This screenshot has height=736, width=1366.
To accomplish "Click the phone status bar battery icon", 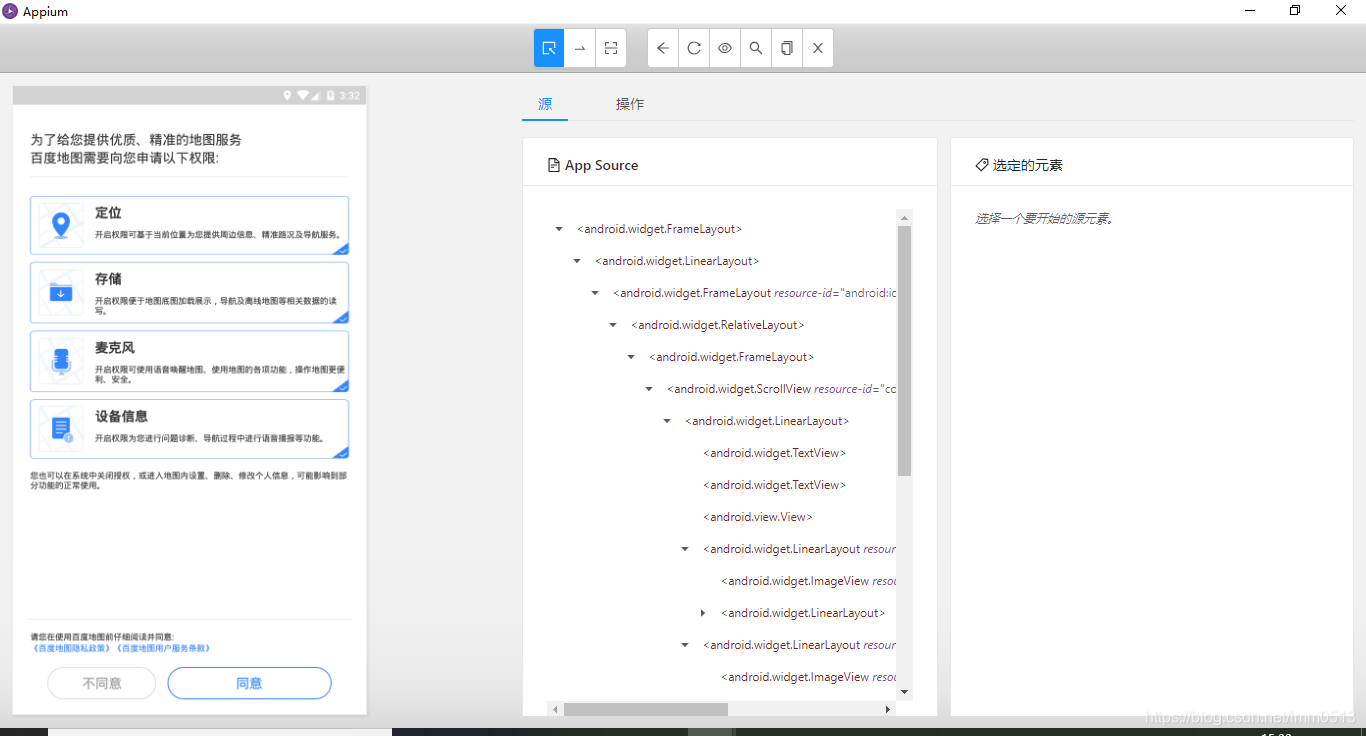I will click(x=330, y=95).
